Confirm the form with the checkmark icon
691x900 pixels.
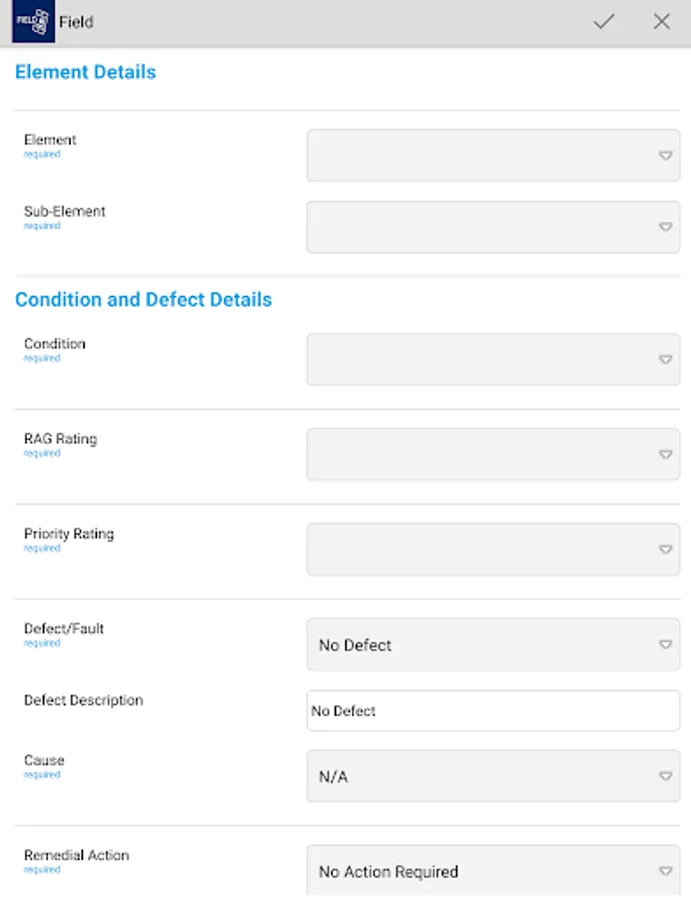tap(604, 21)
